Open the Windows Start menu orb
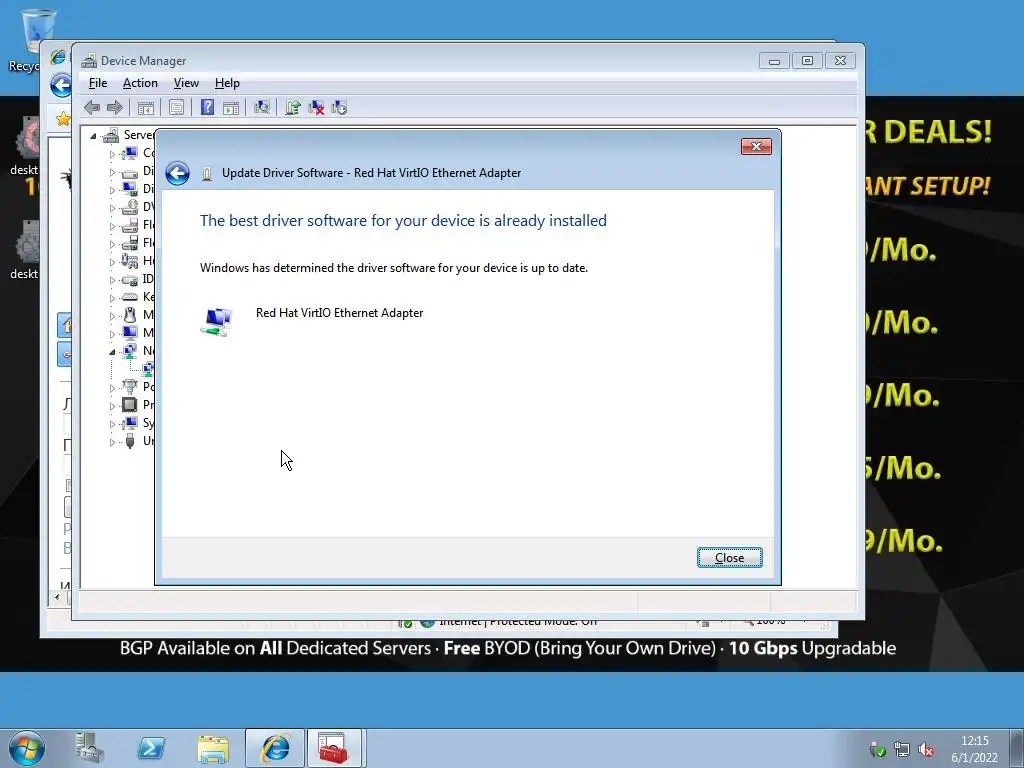The width and height of the screenshot is (1024, 768). coord(27,748)
